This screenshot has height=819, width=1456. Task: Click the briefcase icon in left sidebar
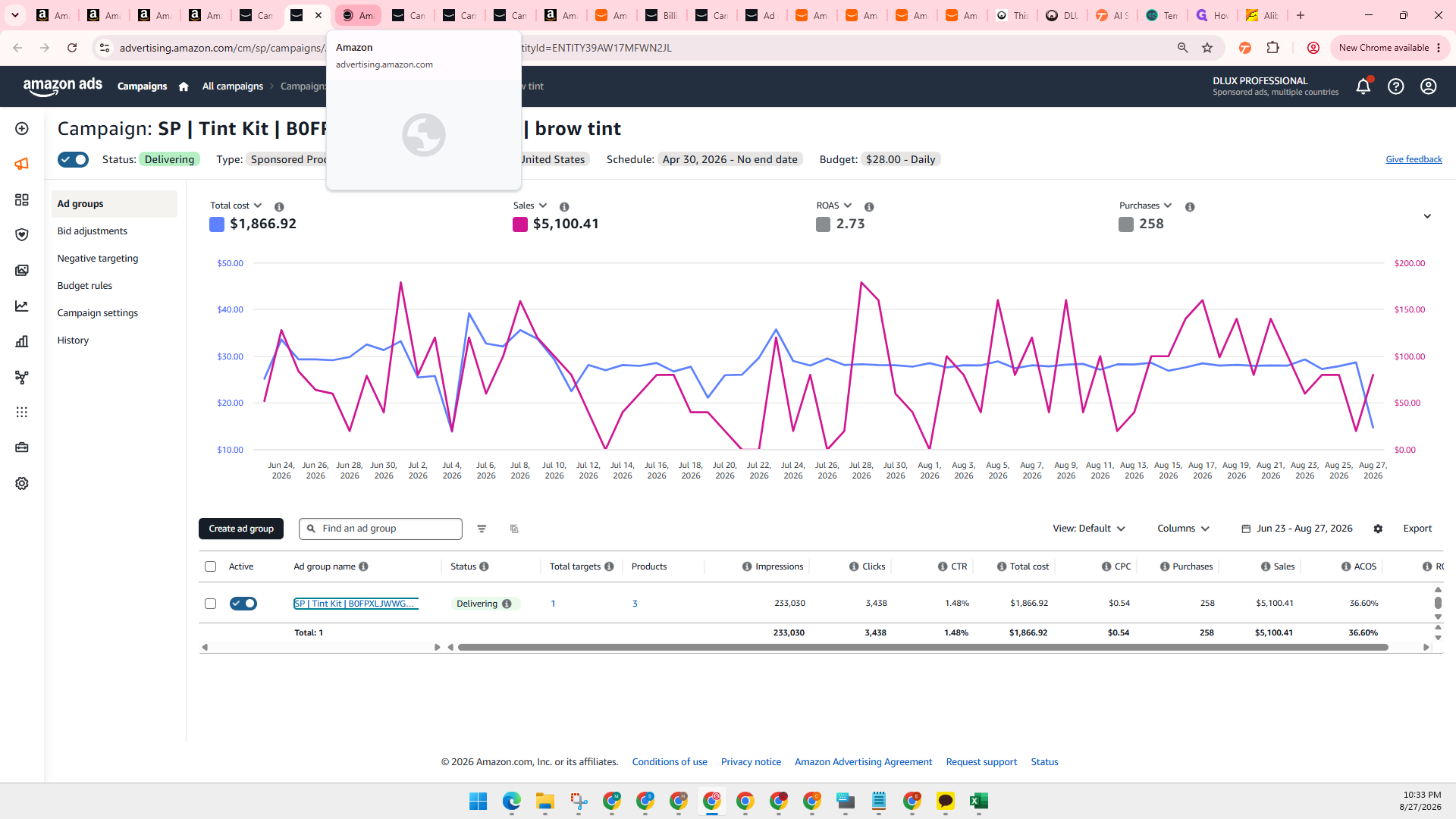pos(22,448)
